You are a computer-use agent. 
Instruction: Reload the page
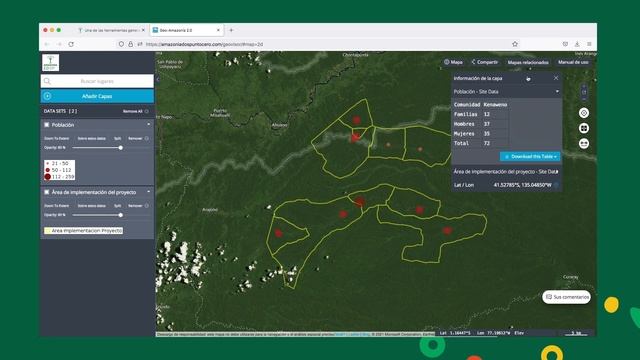click(x=71, y=44)
